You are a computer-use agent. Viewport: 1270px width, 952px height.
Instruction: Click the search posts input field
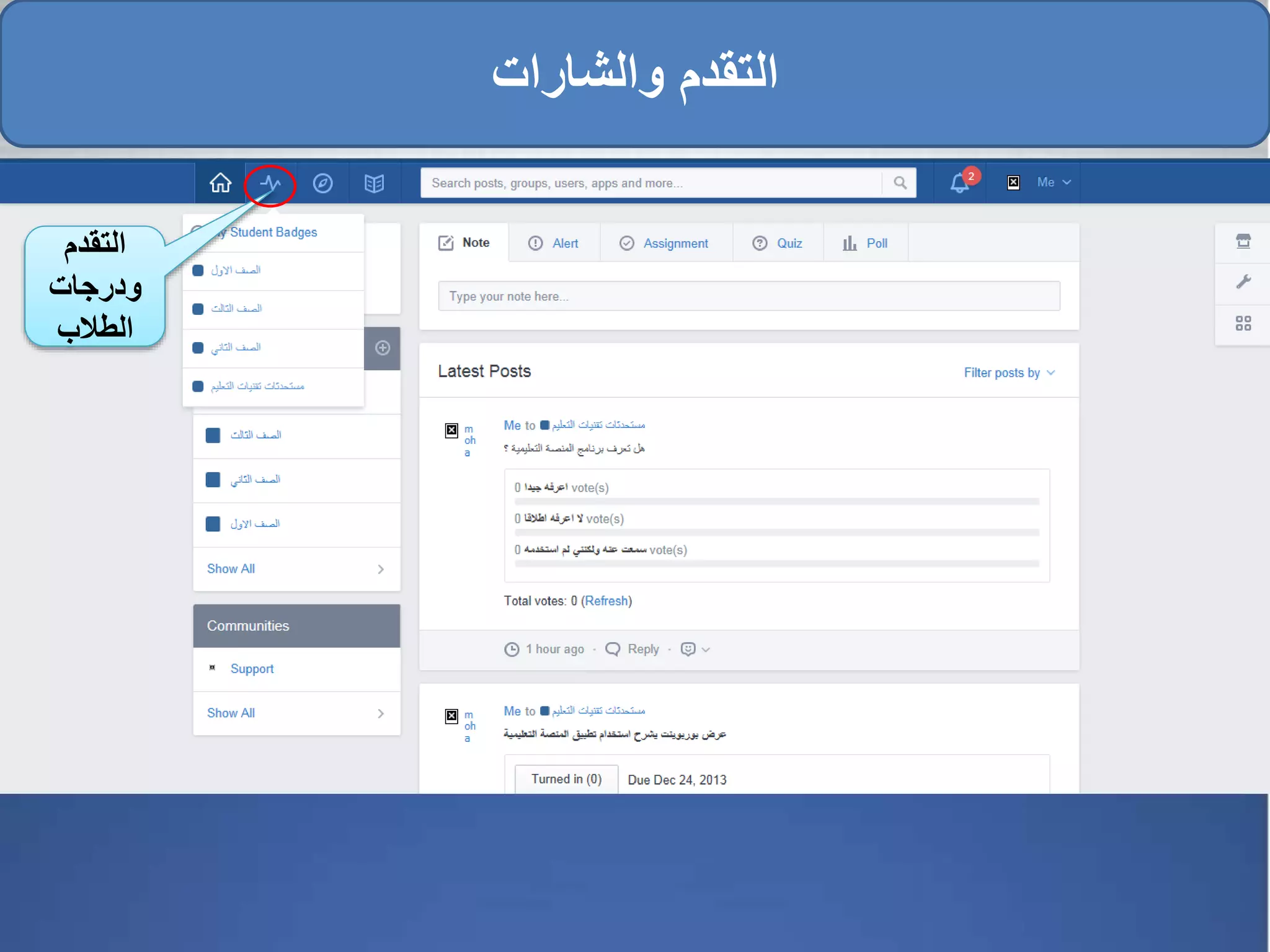651,183
